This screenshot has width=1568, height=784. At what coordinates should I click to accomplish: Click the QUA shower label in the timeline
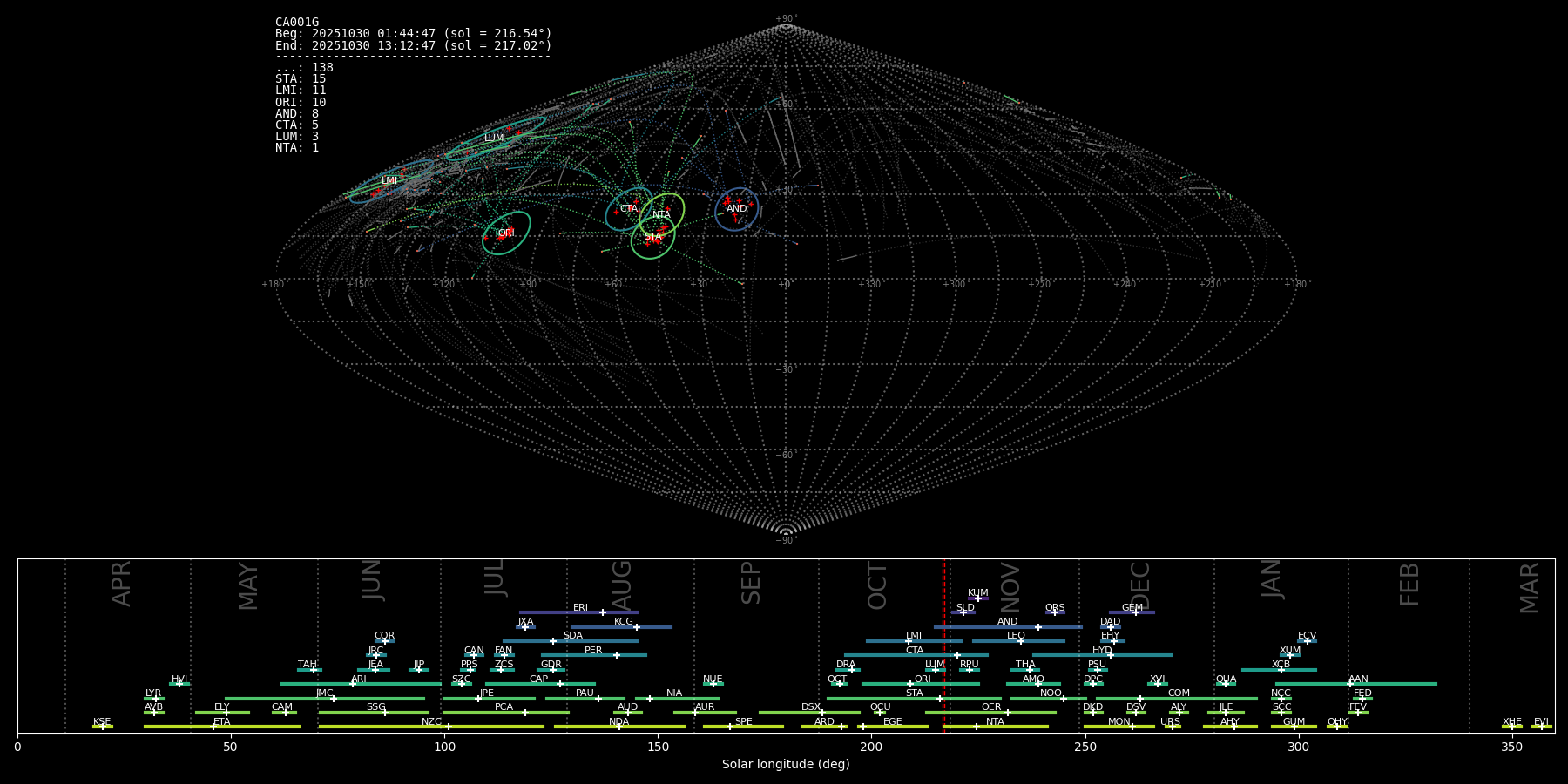[x=1226, y=679]
